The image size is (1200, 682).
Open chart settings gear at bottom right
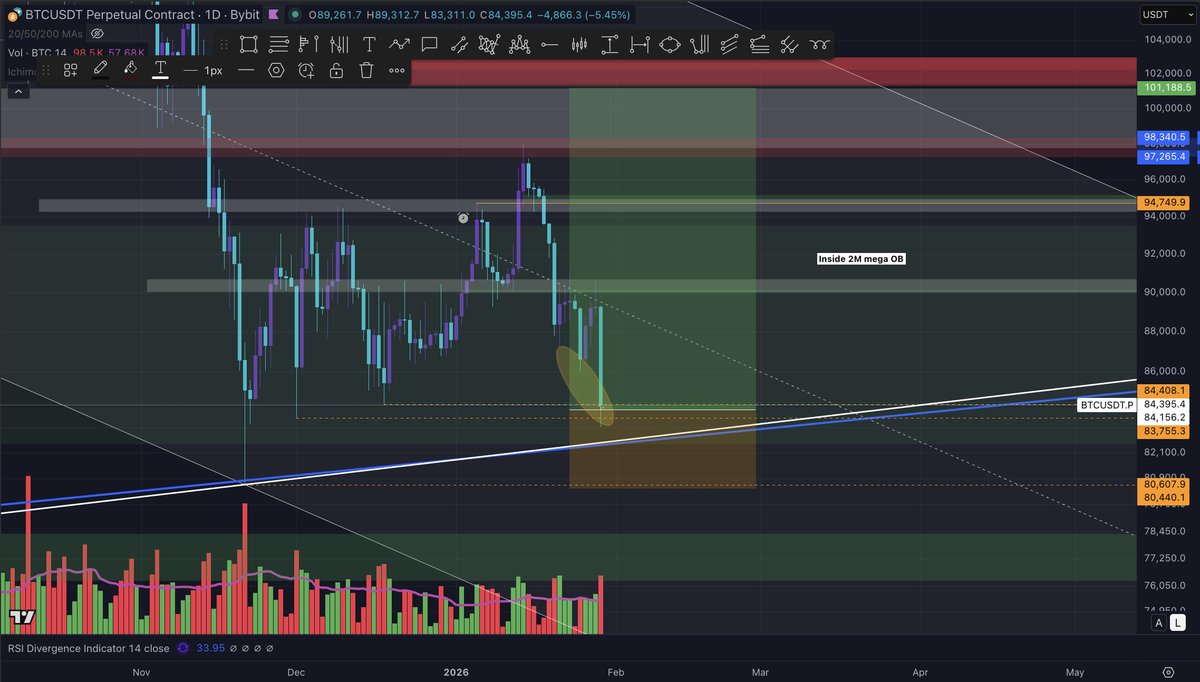(x=1168, y=671)
